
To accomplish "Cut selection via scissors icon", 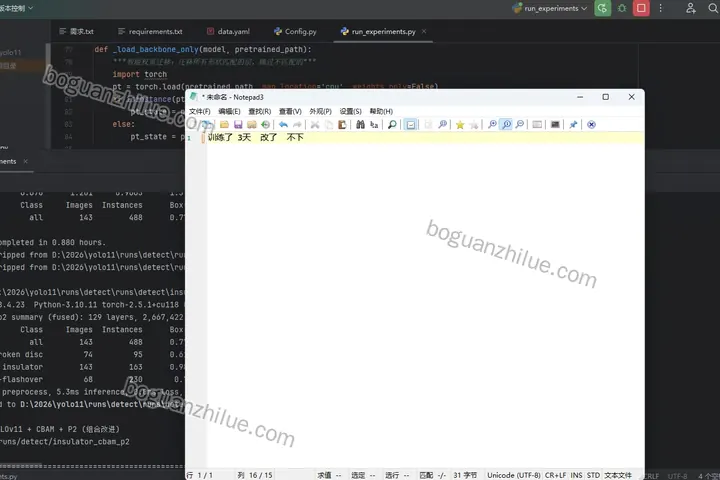I will click(315, 124).
